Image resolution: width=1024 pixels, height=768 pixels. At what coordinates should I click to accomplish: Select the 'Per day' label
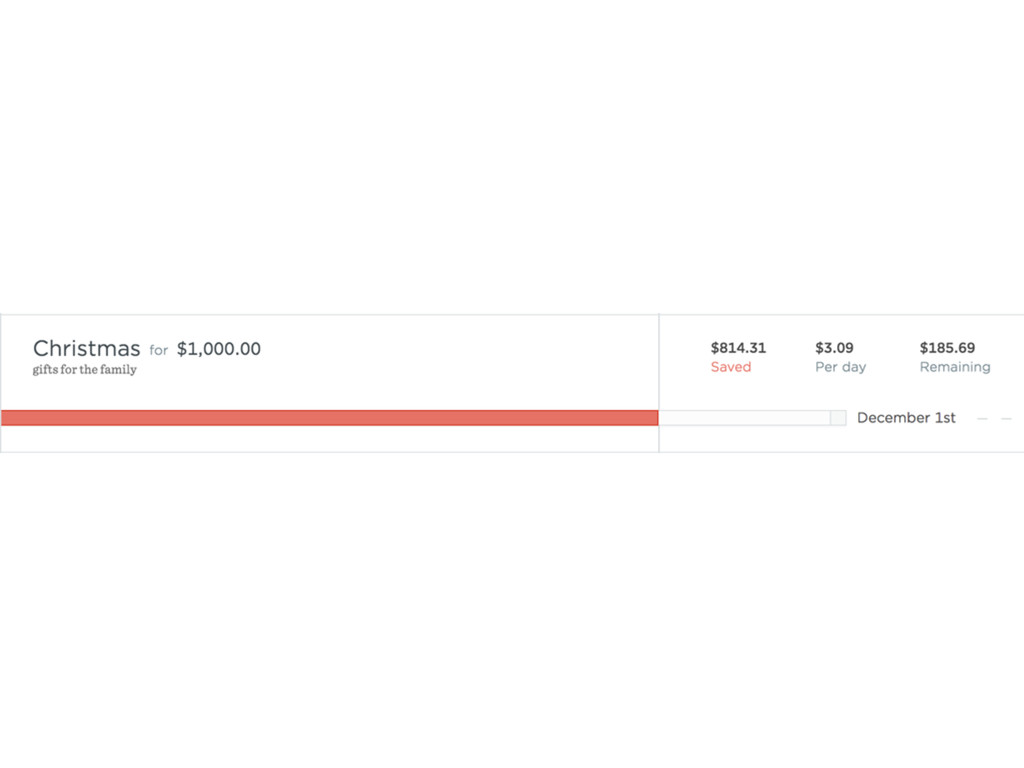[840, 367]
